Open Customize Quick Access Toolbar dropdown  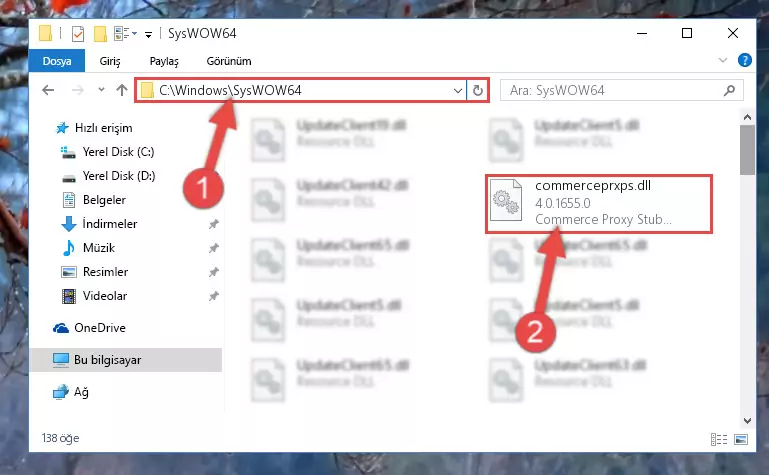148,34
